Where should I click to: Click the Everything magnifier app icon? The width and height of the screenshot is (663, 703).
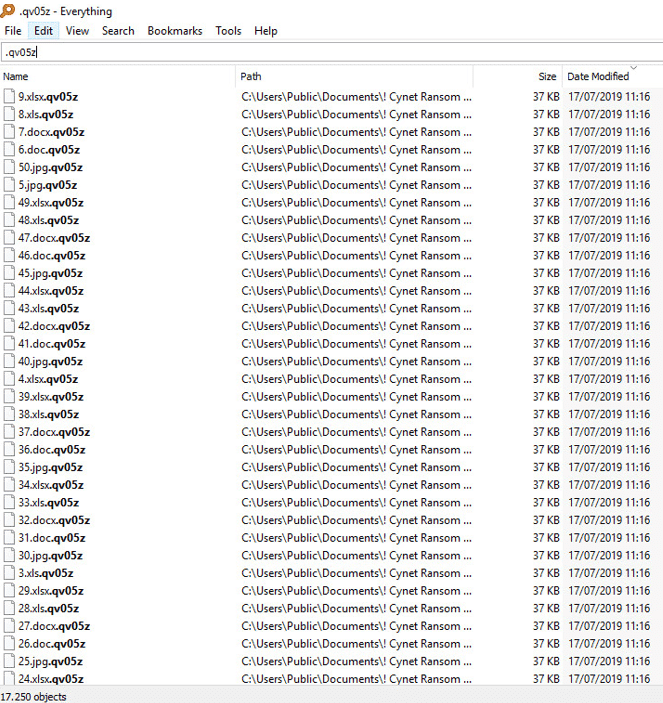coord(7,10)
